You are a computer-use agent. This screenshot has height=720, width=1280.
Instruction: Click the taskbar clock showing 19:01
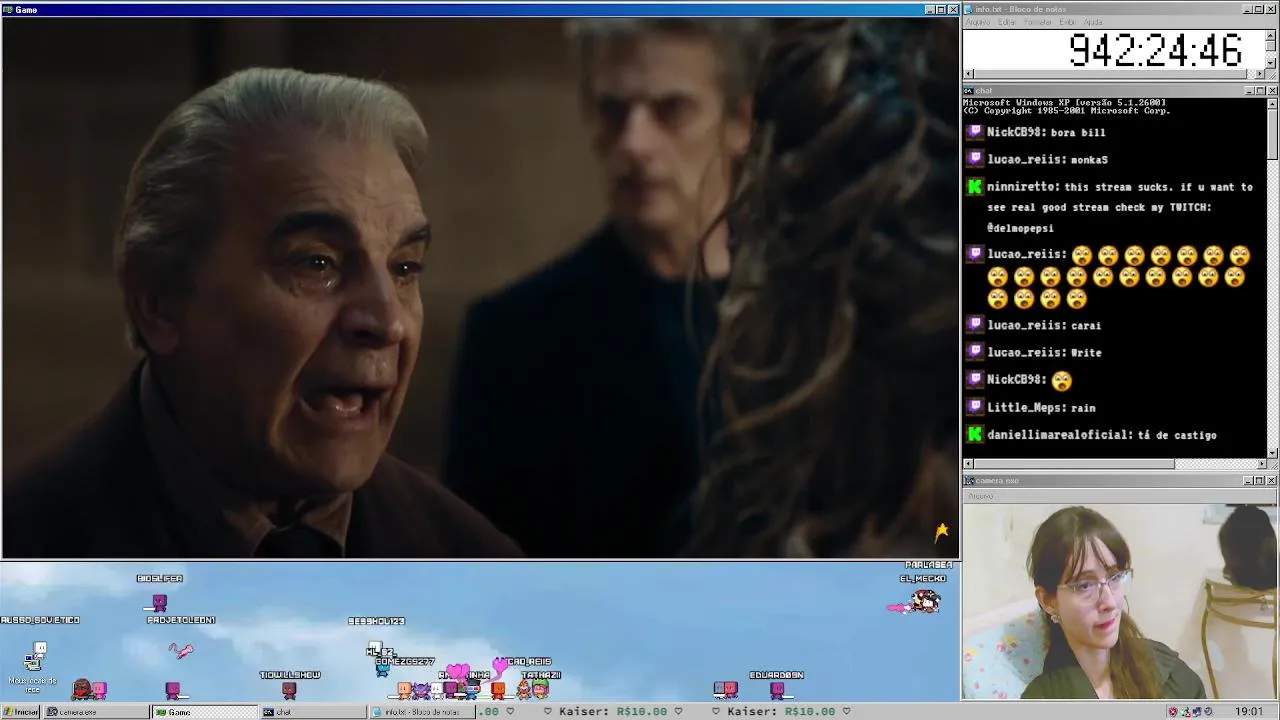(x=1249, y=712)
